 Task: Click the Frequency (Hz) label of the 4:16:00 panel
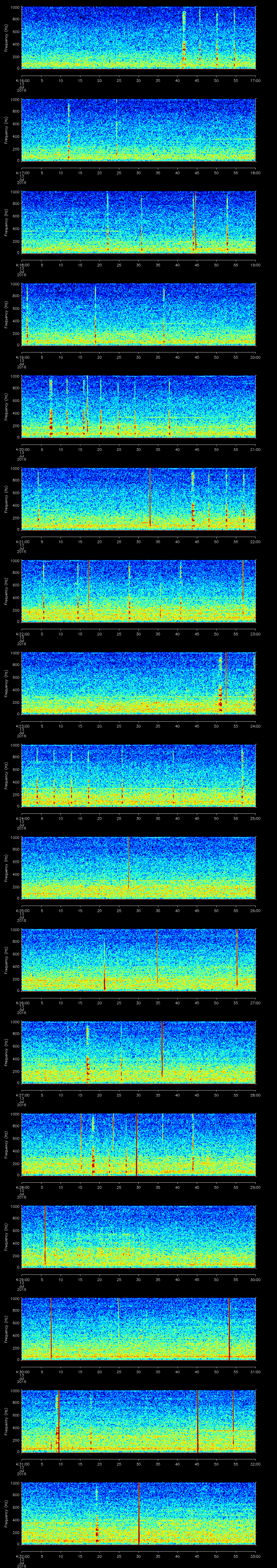click(6, 38)
